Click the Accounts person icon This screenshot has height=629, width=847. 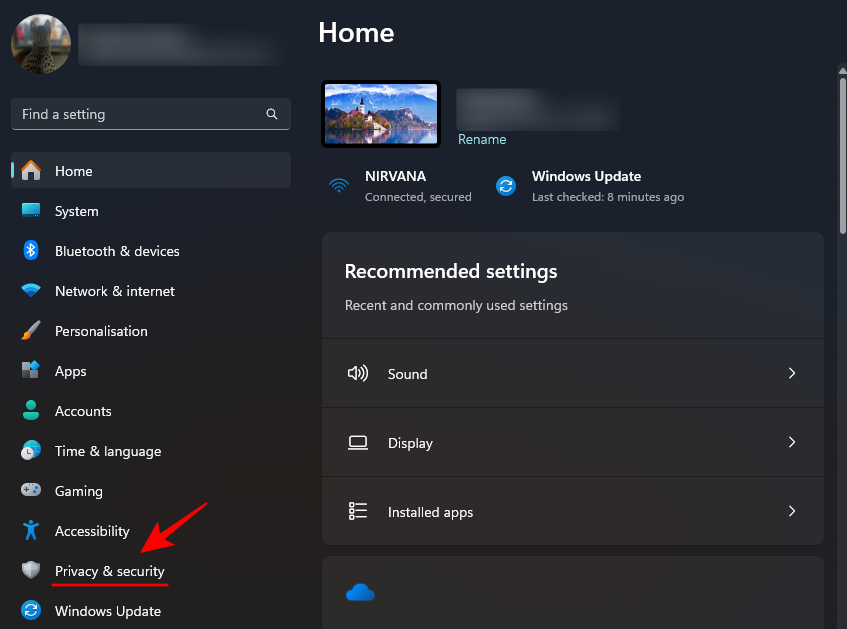pos(31,410)
